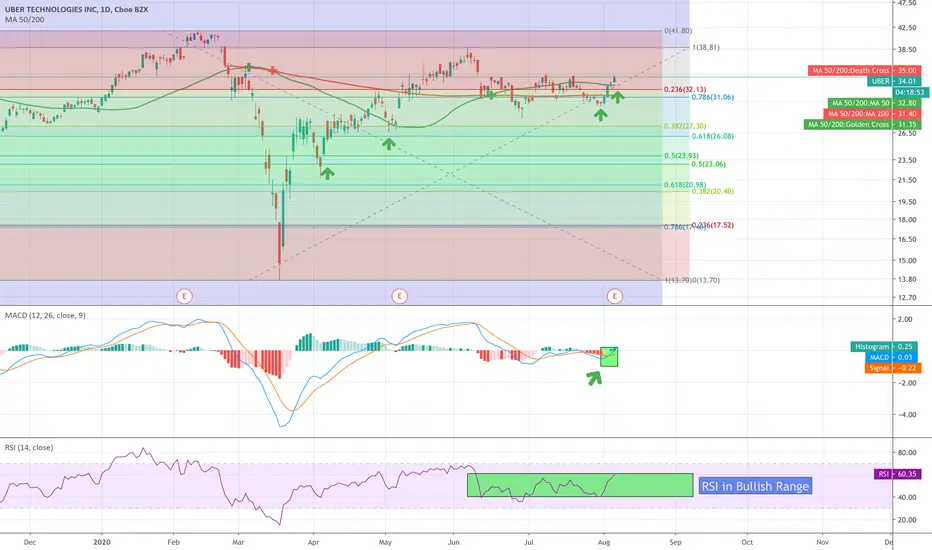Select the MA 200 31.40 price label

pos(872,114)
